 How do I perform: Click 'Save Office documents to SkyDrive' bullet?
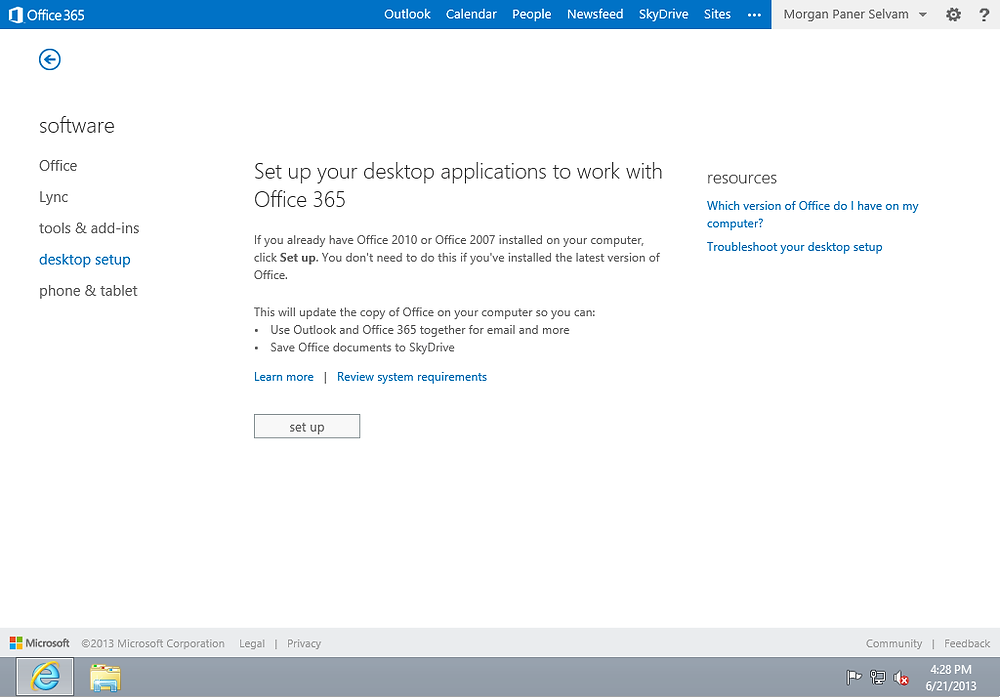coord(362,348)
